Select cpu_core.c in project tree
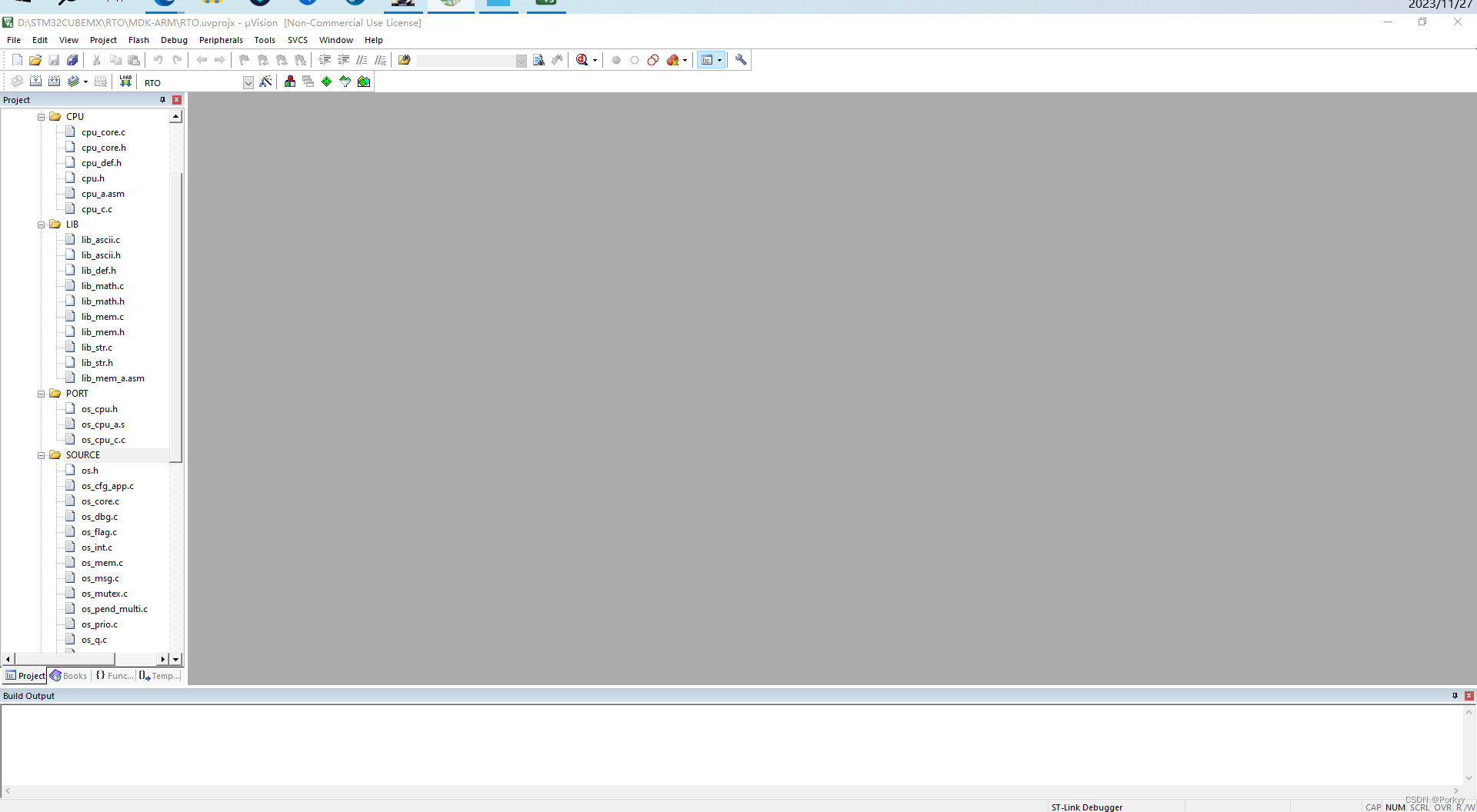Screen dimensions: 1477x812 pos(103,132)
